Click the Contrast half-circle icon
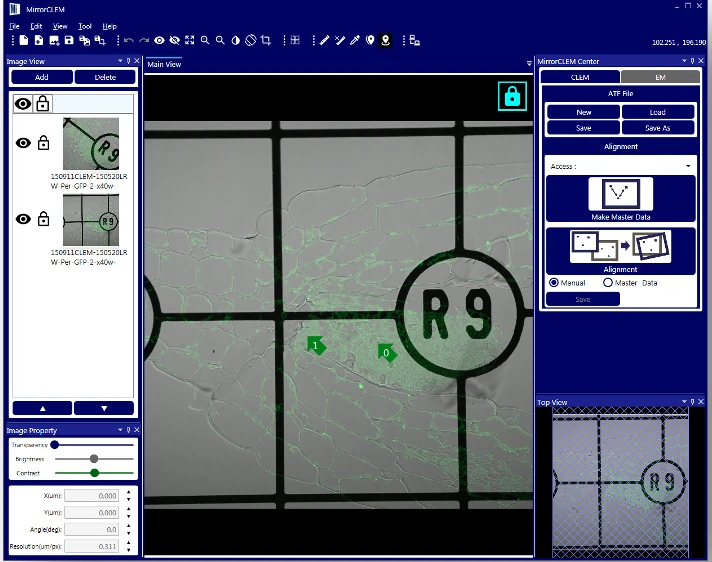712x562 pixels. pyautogui.click(x=235, y=40)
